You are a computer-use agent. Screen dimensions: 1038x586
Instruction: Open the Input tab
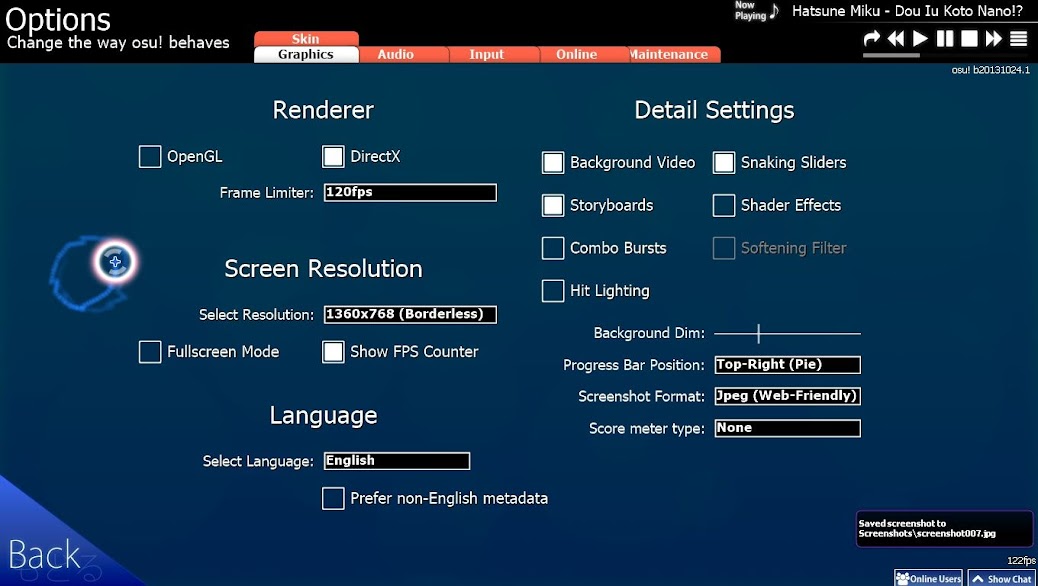pos(487,54)
